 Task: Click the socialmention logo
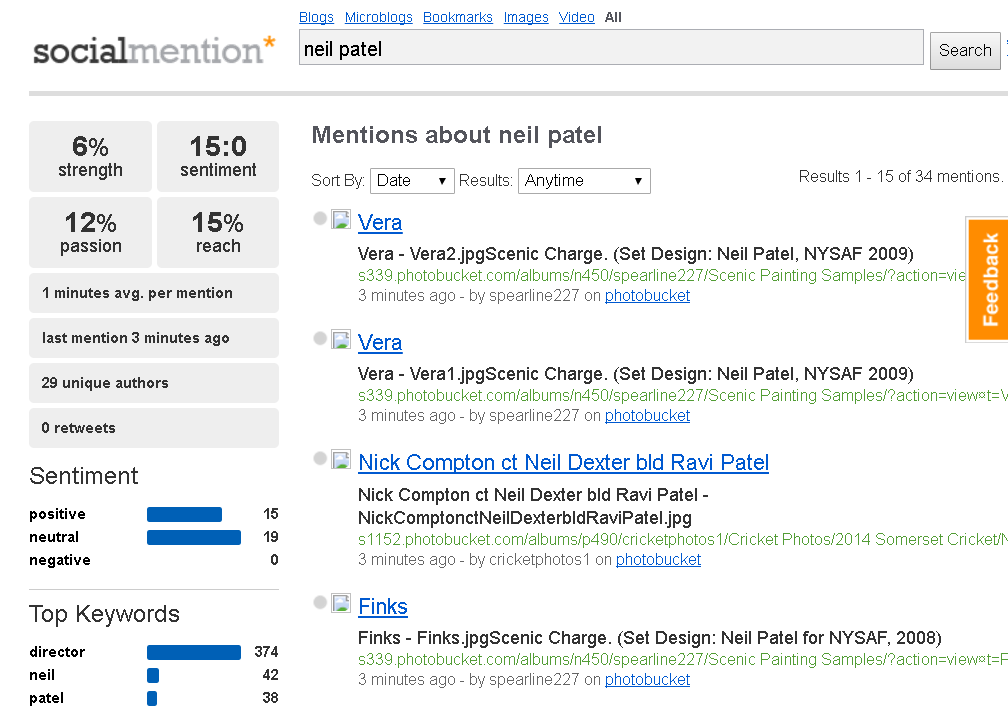[154, 50]
